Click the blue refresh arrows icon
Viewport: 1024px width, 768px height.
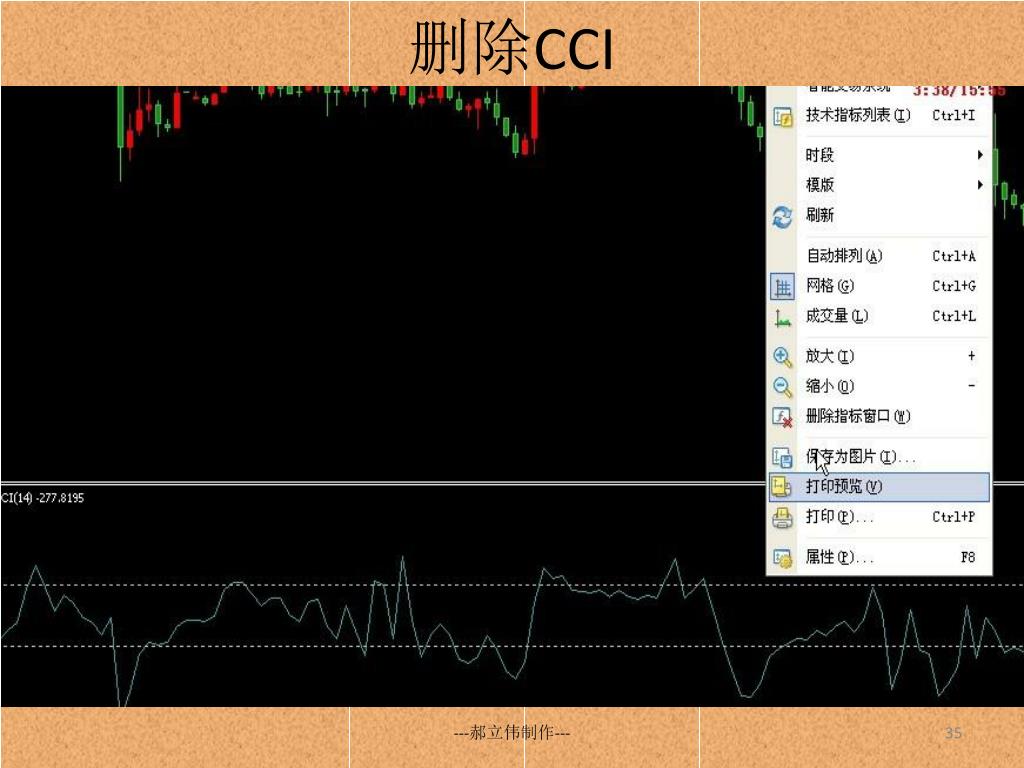[782, 216]
